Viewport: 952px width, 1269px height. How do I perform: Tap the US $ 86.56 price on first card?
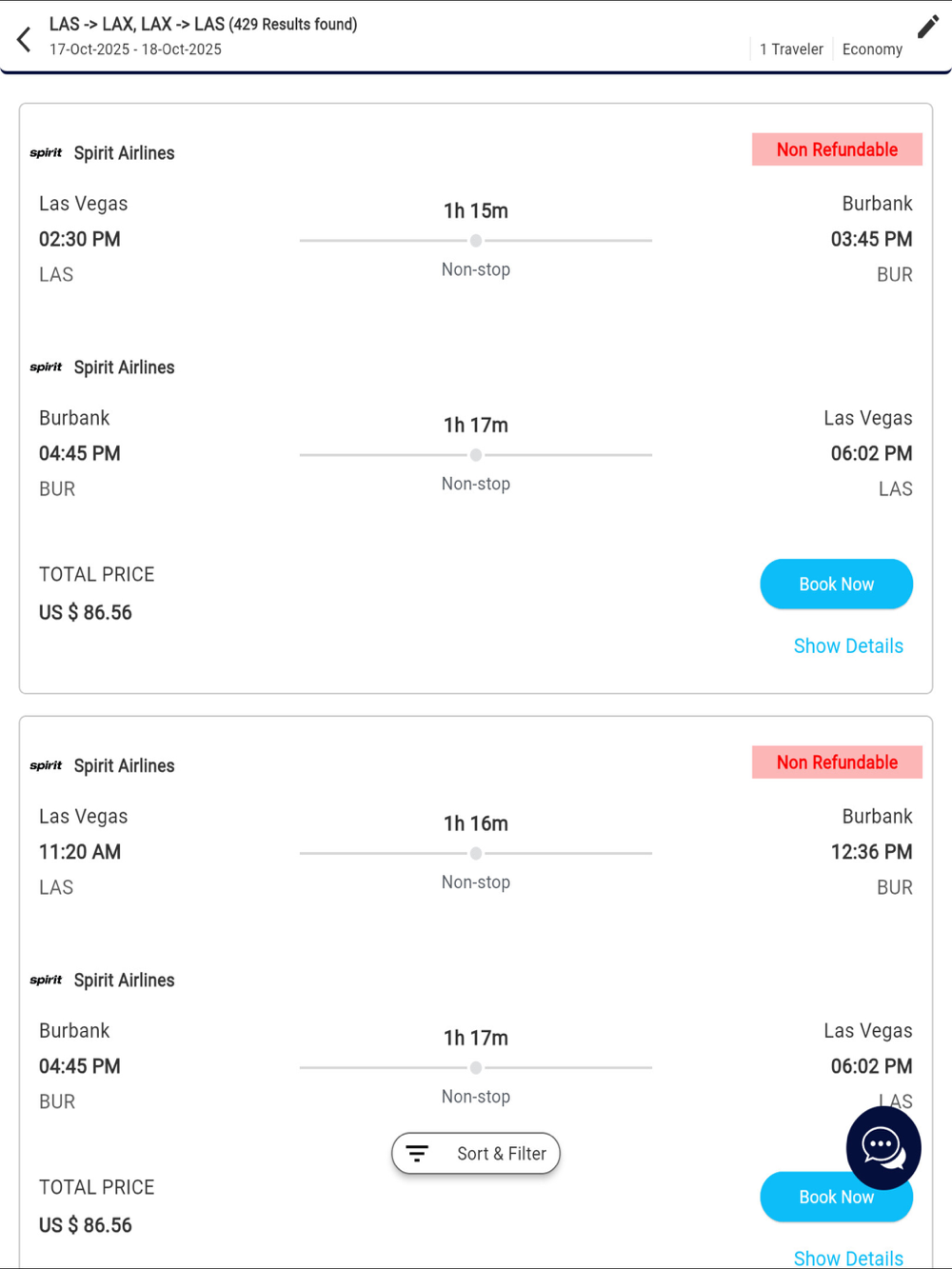click(86, 613)
